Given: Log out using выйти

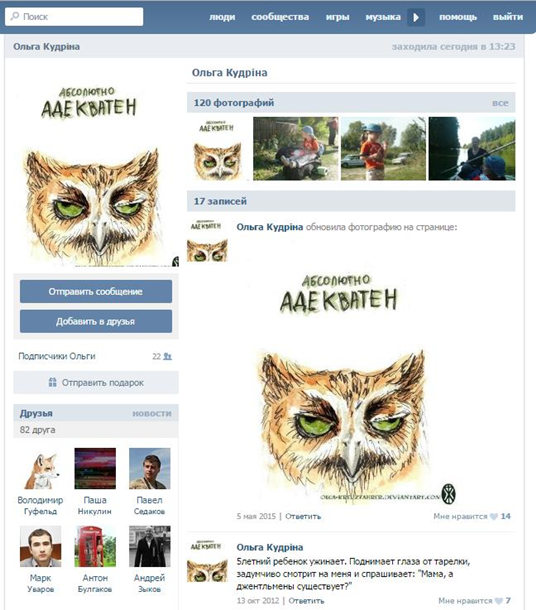Looking at the screenshot, I should pos(508,17).
